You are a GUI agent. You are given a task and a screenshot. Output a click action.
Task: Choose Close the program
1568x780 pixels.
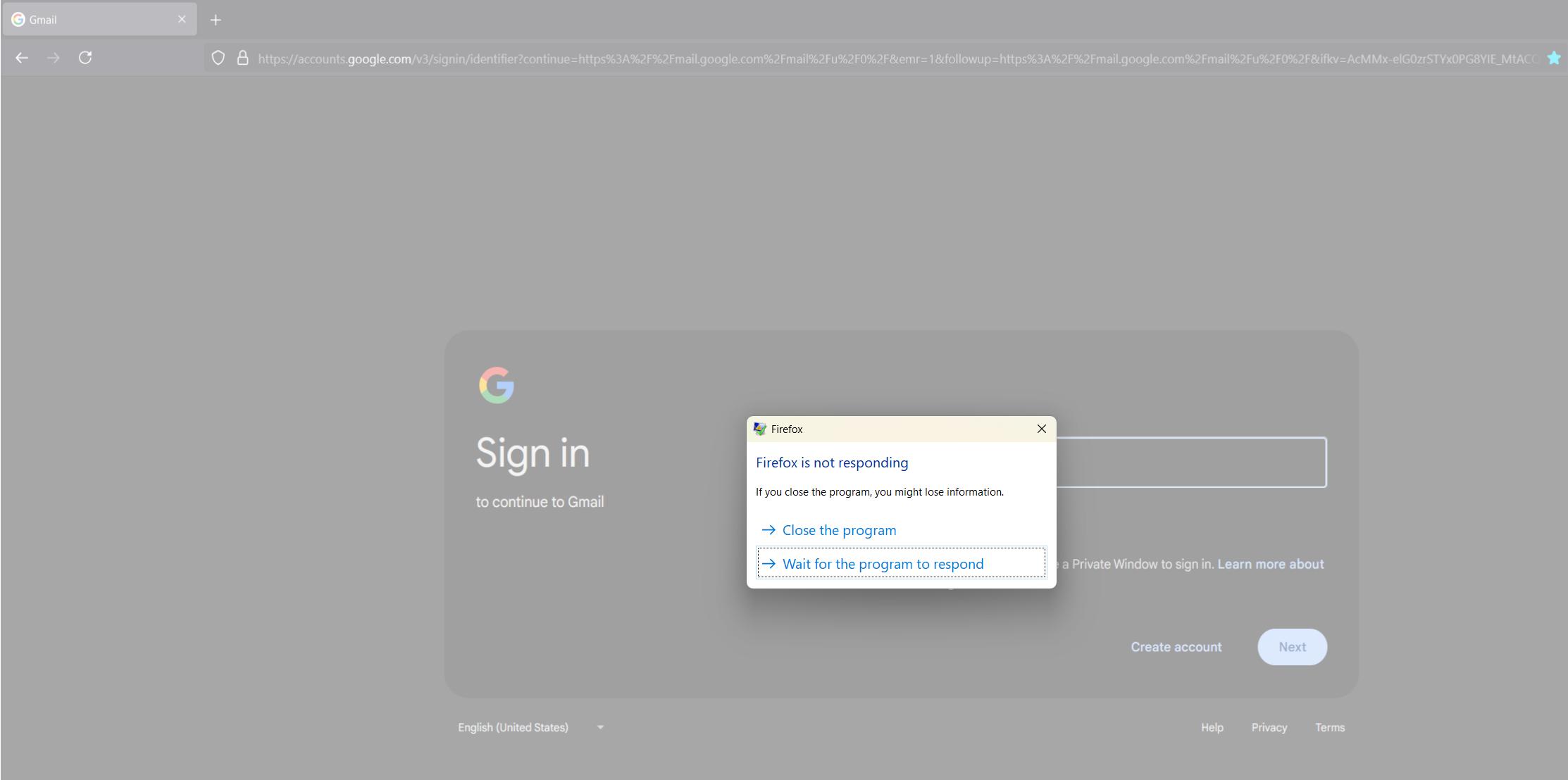point(839,529)
